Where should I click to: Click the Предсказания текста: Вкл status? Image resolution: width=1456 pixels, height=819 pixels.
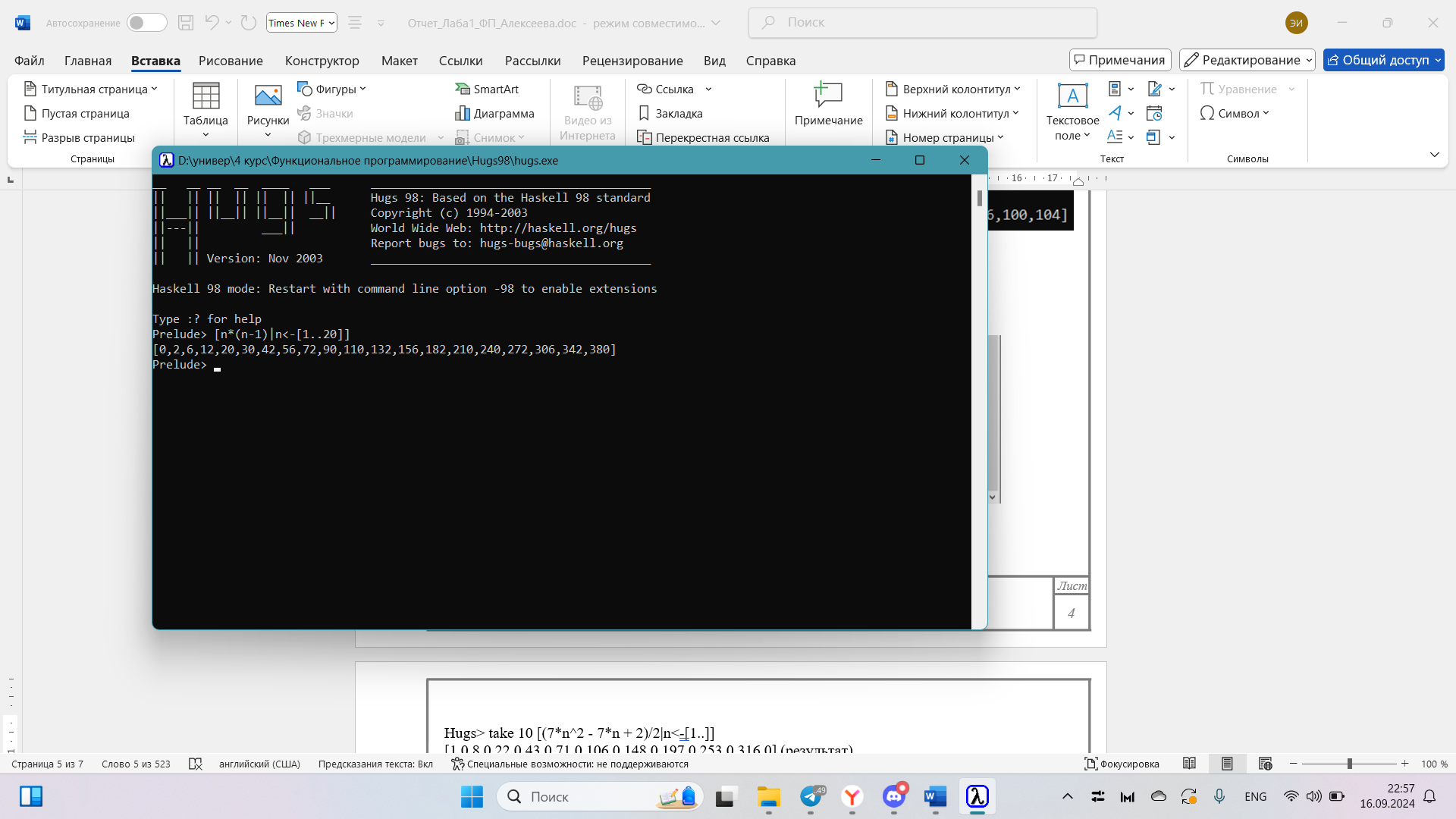coord(375,764)
